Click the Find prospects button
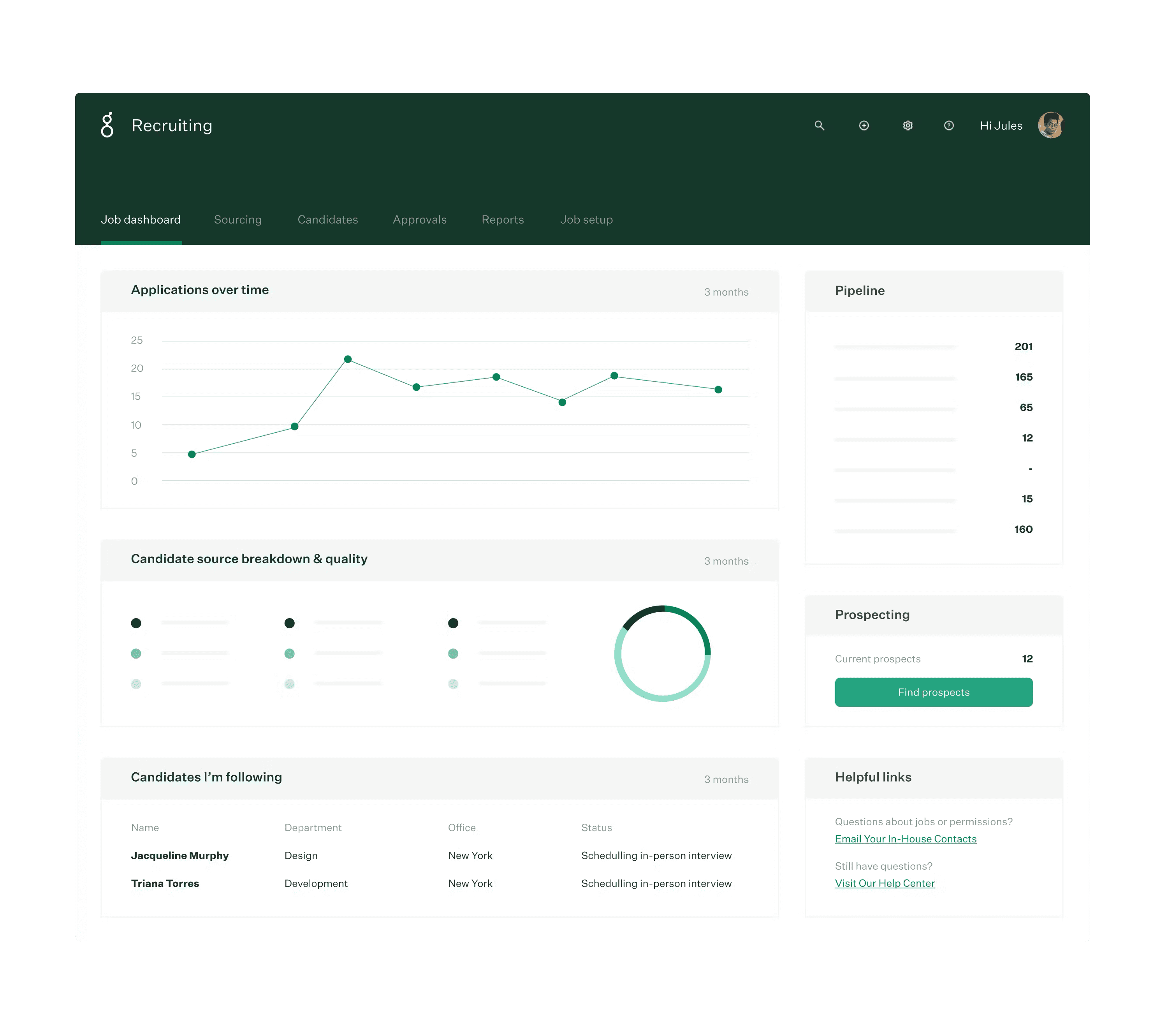The height and width of the screenshot is (1036, 1168). (x=933, y=692)
